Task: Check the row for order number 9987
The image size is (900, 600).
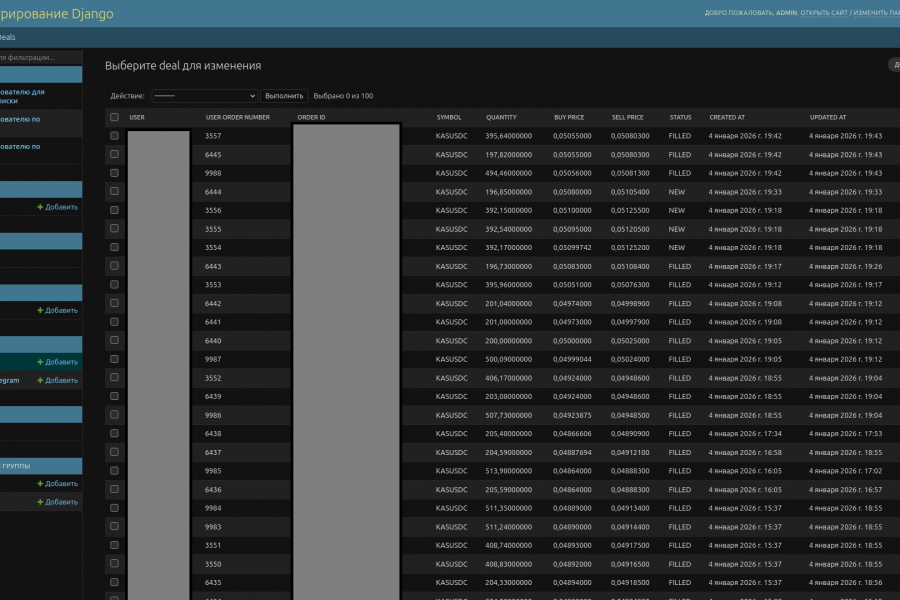Action: [114, 359]
